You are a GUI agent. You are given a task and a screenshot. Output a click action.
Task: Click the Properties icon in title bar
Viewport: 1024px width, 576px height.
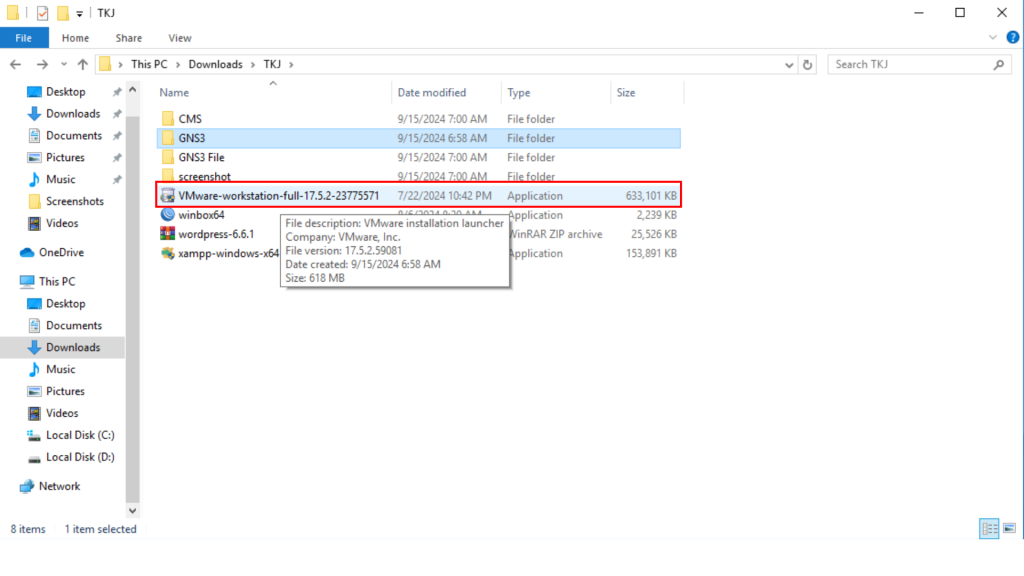coord(42,13)
